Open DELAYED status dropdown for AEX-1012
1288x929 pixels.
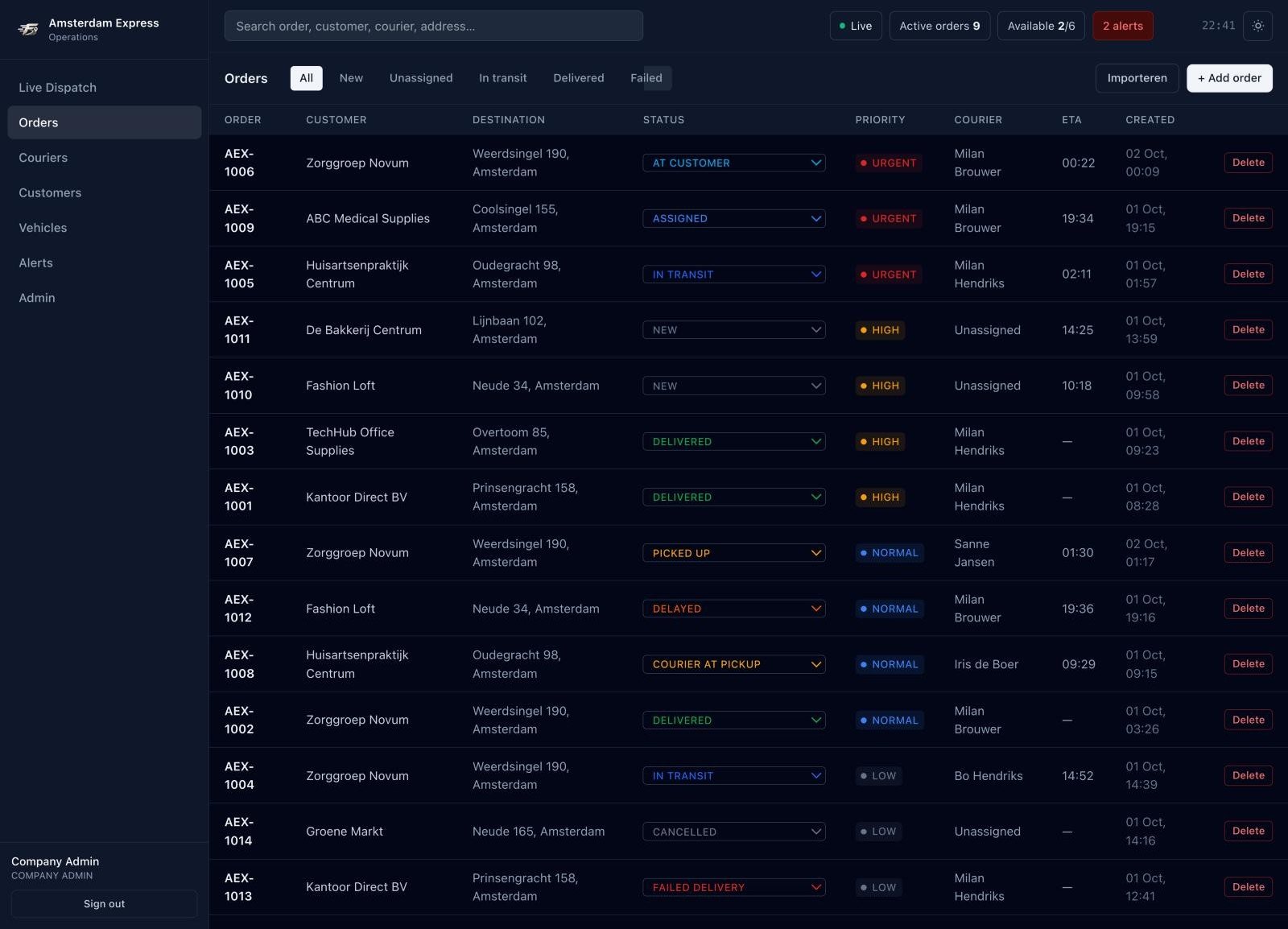733,609
